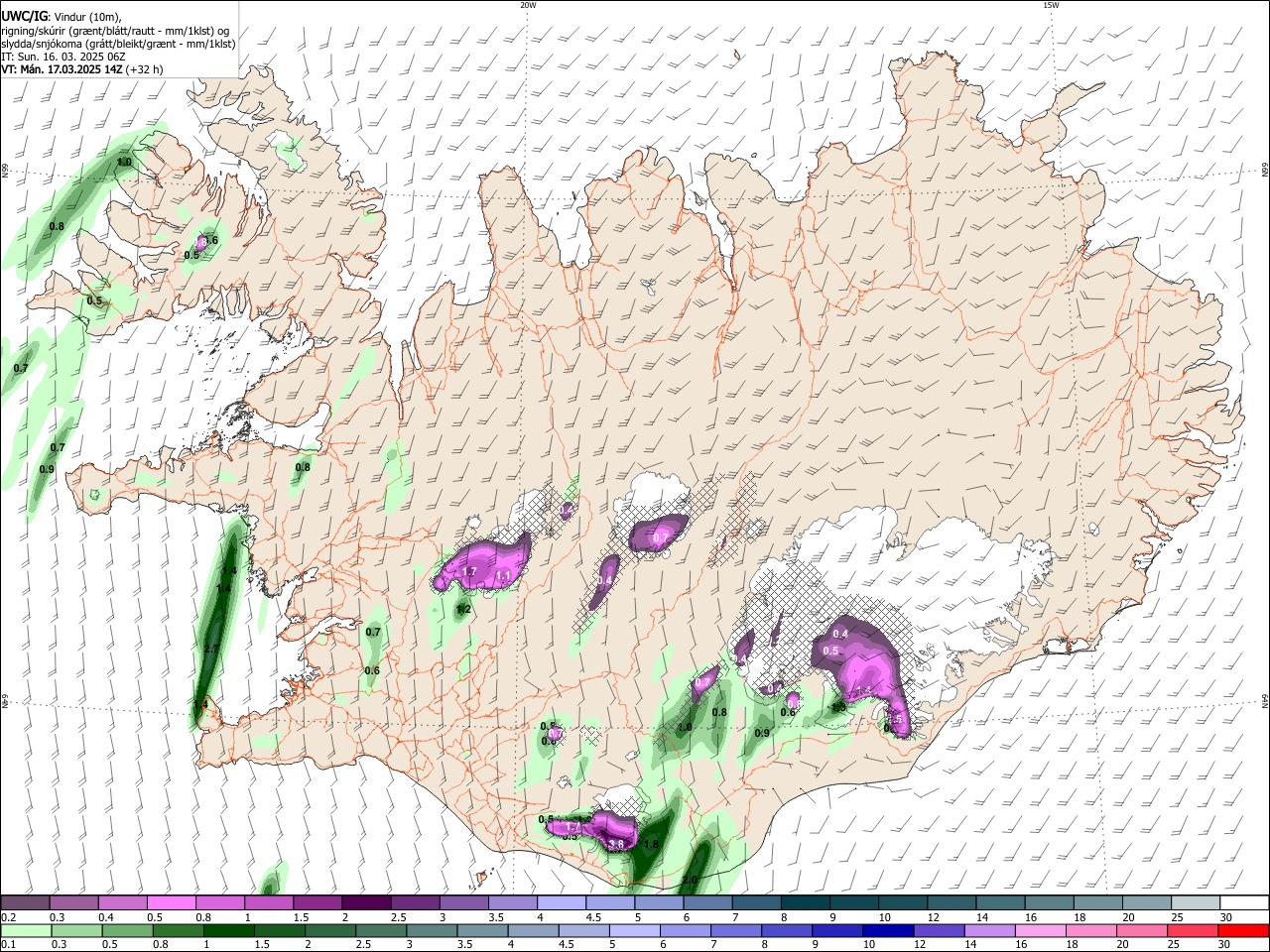Click the purple swatch labeled 0.2, upper scale
This screenshot has width=1270, height=952.
click(x=25, y=902)
